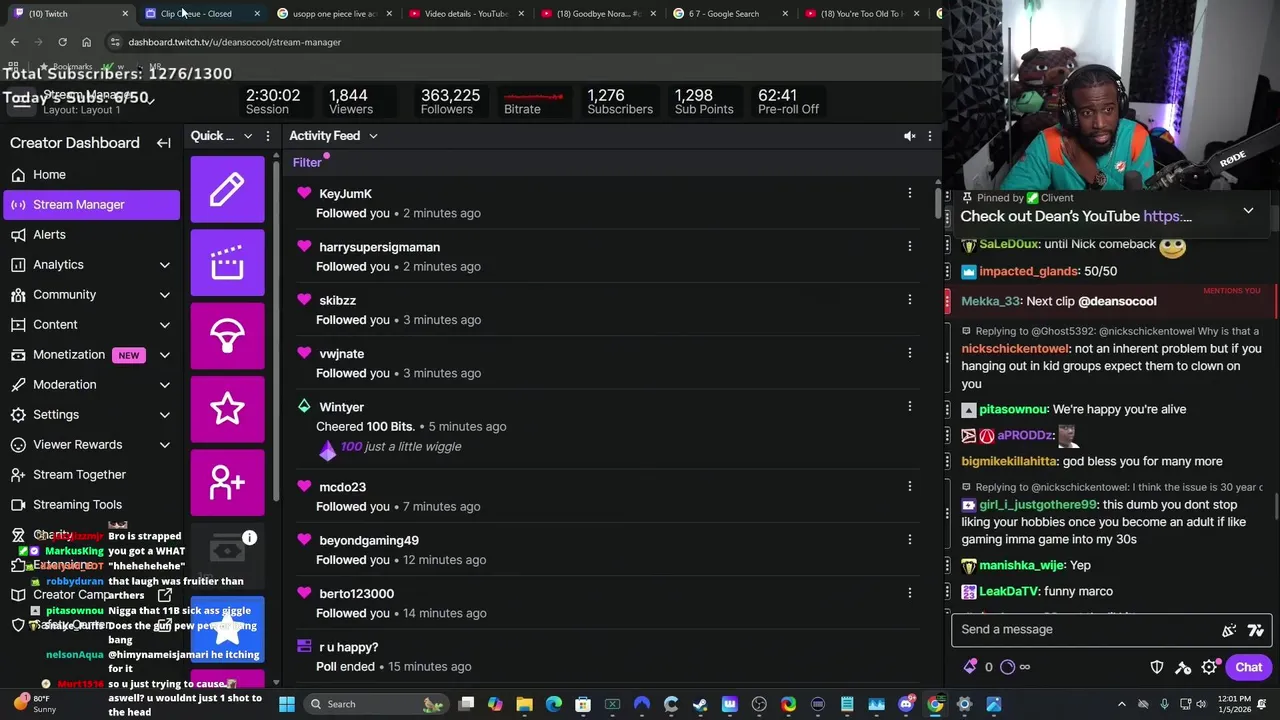Collapse the Creator Dashboard sidebar arrow
1280x720 pixels.
pos(164,143)
